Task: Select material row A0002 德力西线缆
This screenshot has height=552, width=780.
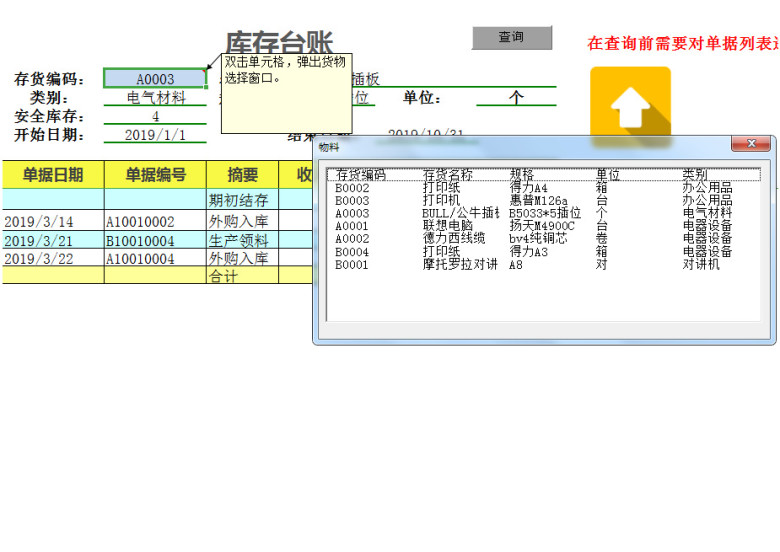Action: click(x=543, y=239)
